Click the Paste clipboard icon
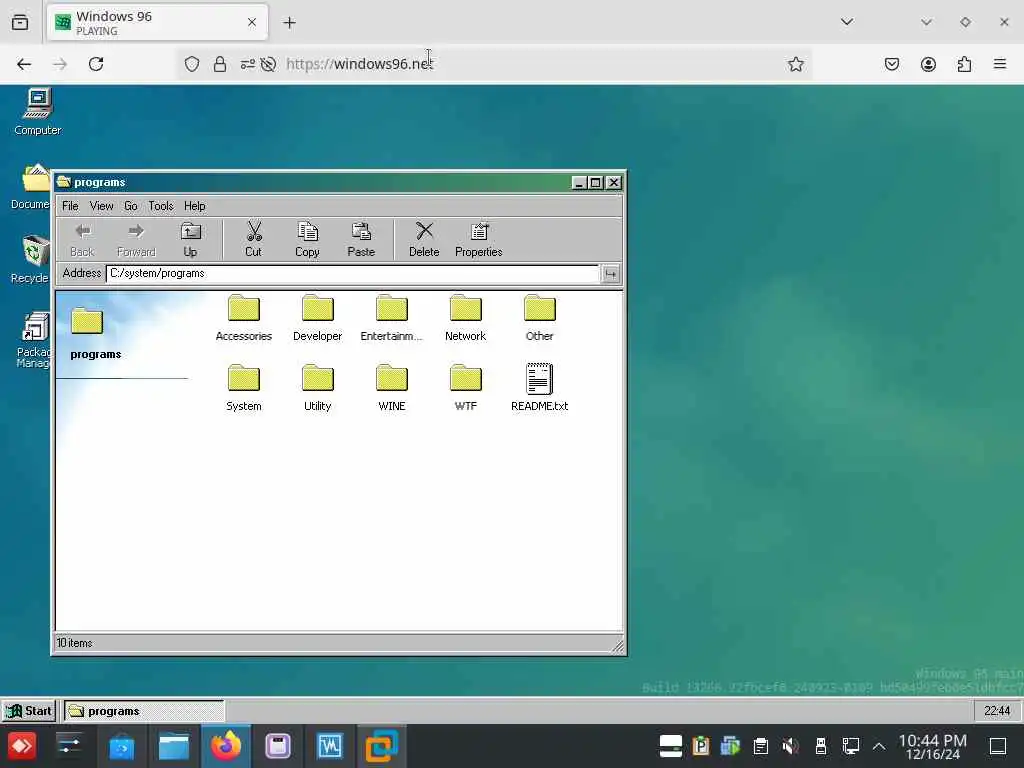The width and height of the screenshot is (1024, 768). [361, 240]
